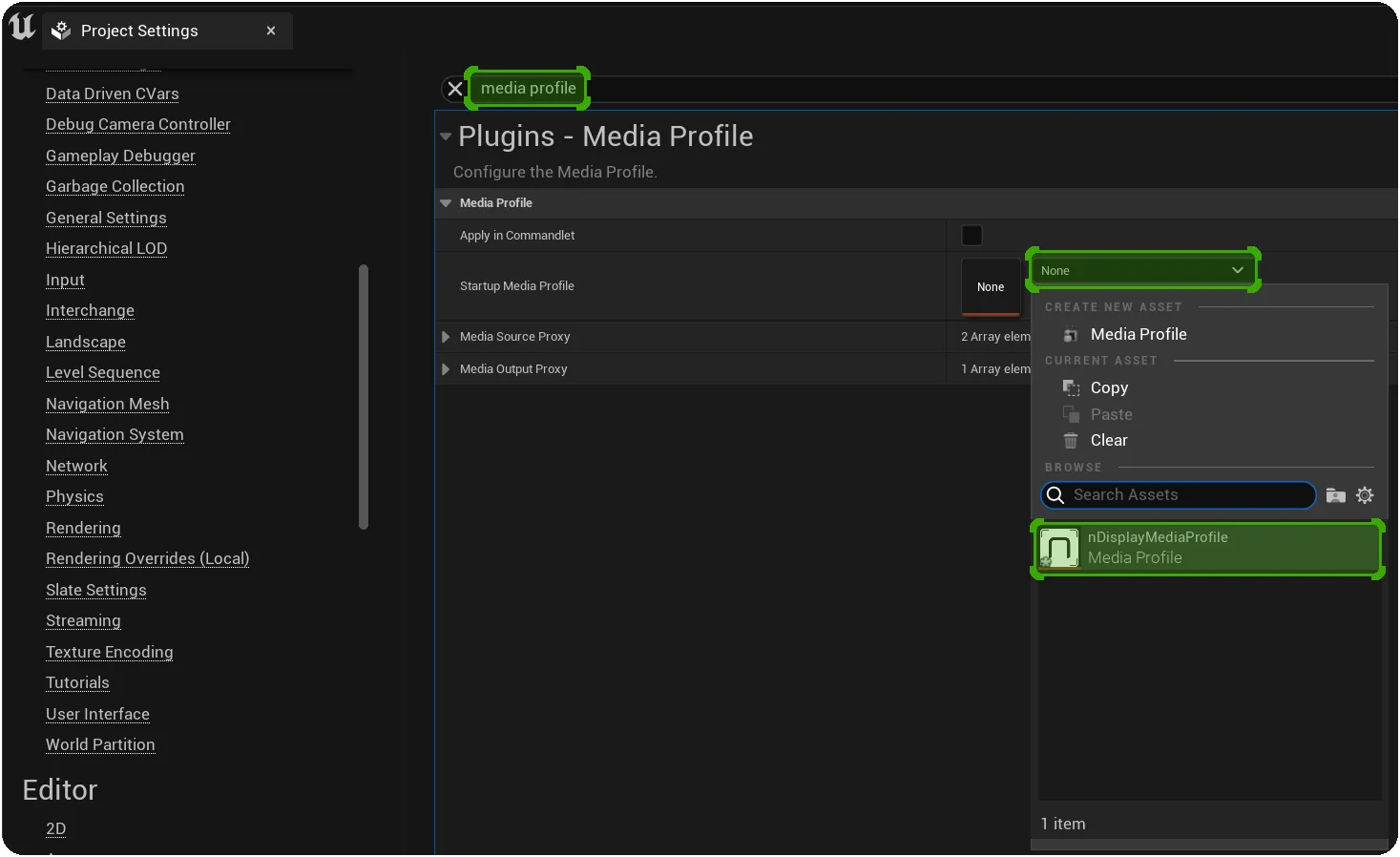Open the Data Driven CVars settings
The height and width of the screenshot is (857, 1400).
click(113, 94)
